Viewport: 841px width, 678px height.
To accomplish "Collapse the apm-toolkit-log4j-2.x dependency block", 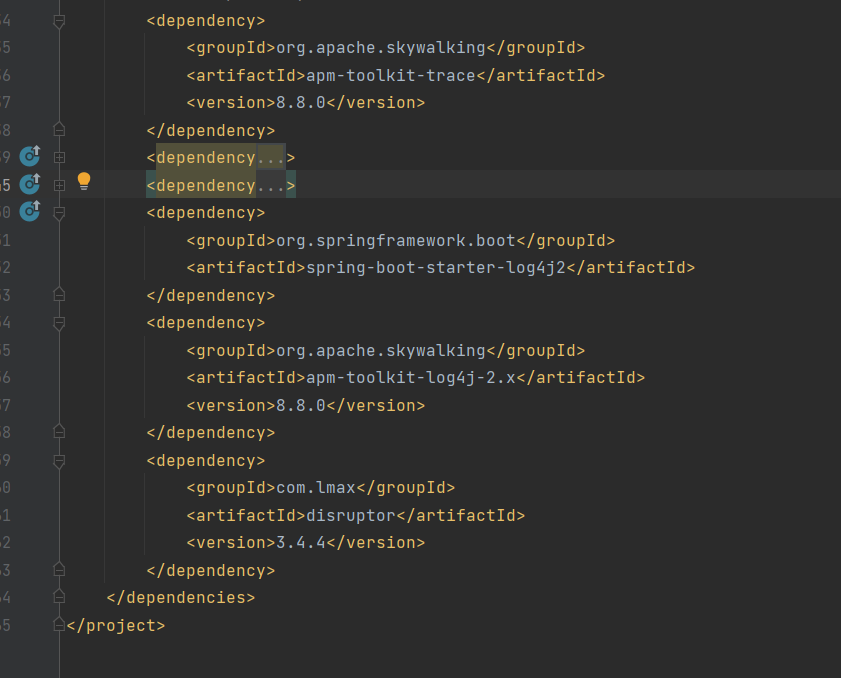I will [60, 323].
